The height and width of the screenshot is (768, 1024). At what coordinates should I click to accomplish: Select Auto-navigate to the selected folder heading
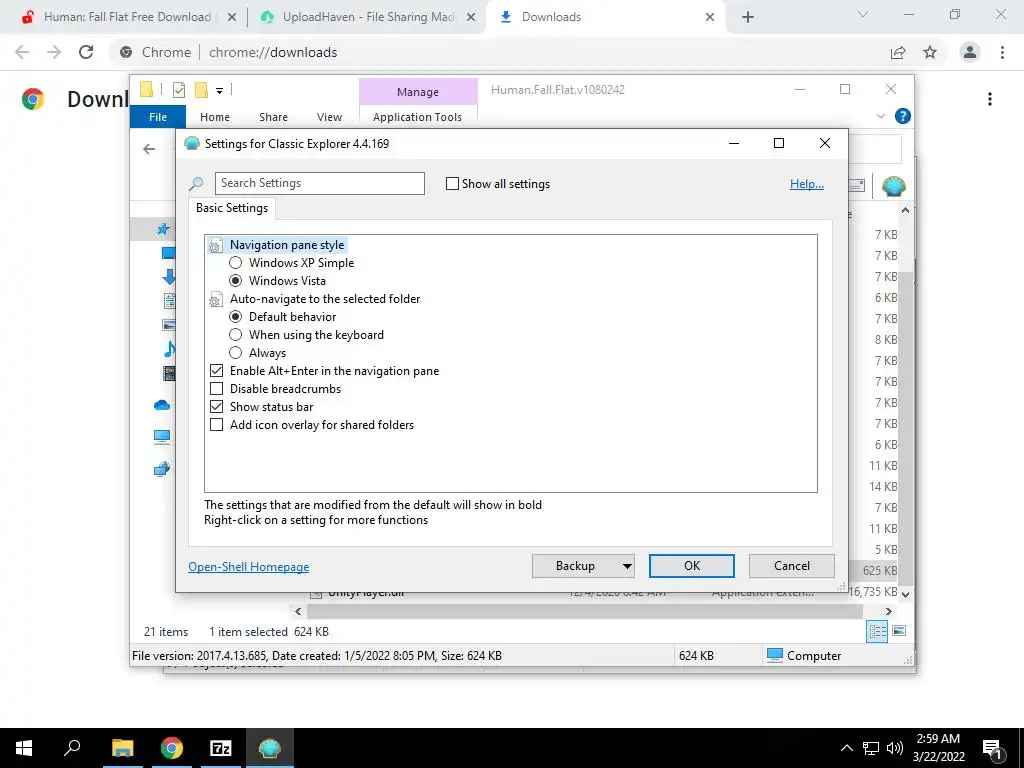325,299
